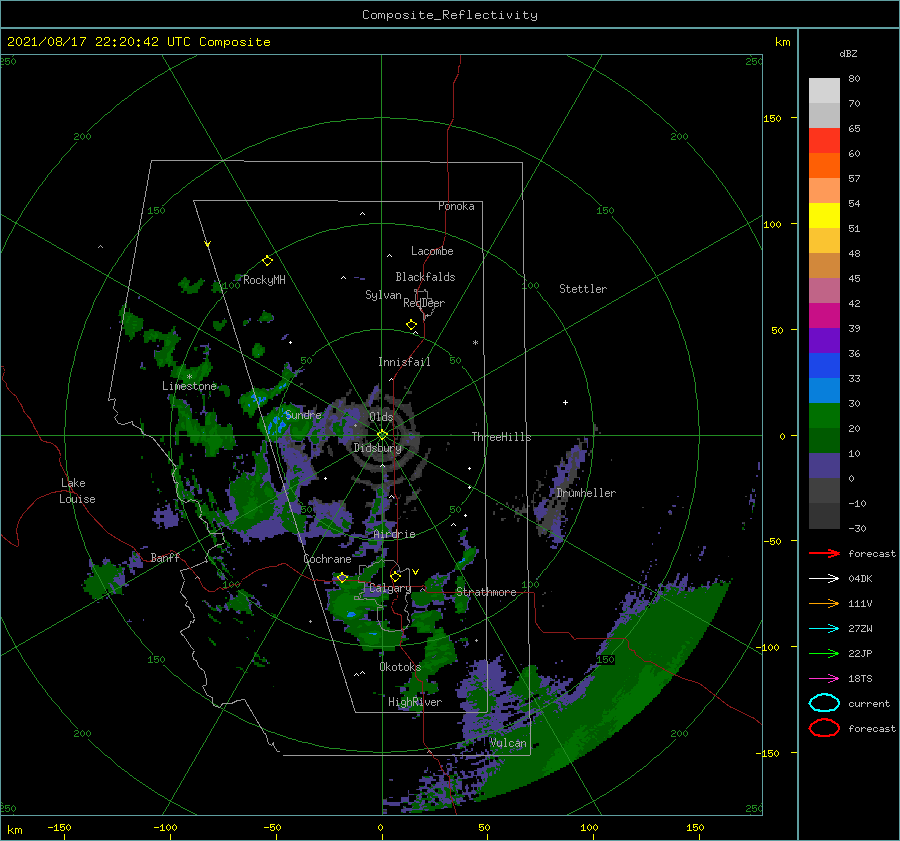900x841 pixels.
Task: Click the Sundre city label
Action: 303,414
